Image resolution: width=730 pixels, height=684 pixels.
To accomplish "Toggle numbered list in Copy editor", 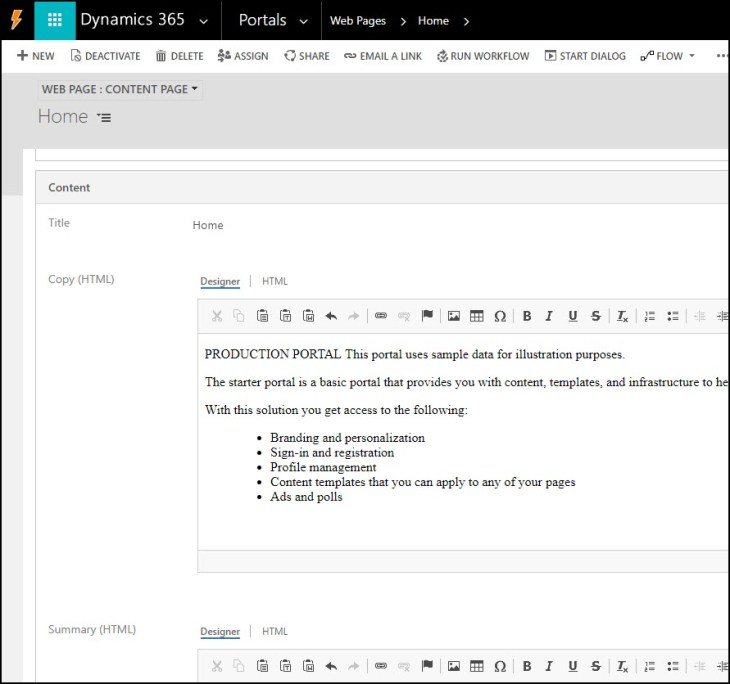I will (x=649, y=316).
